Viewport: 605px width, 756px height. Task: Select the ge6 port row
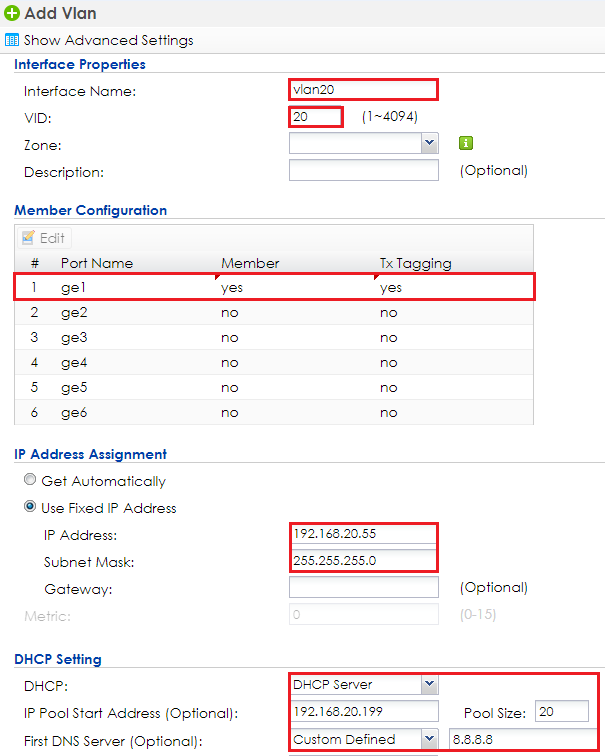[274, 413]
